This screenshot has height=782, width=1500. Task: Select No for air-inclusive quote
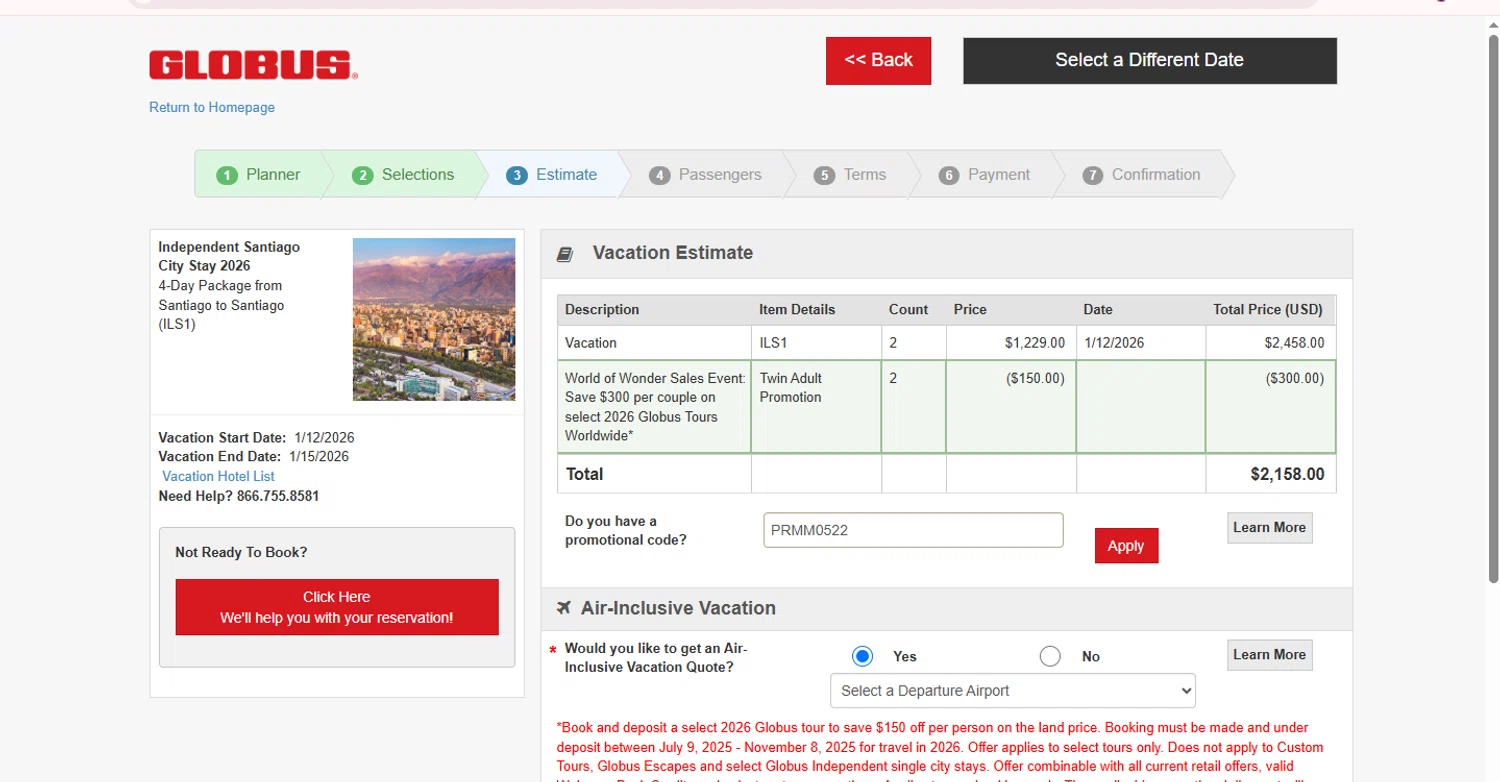coord(1050,656)
